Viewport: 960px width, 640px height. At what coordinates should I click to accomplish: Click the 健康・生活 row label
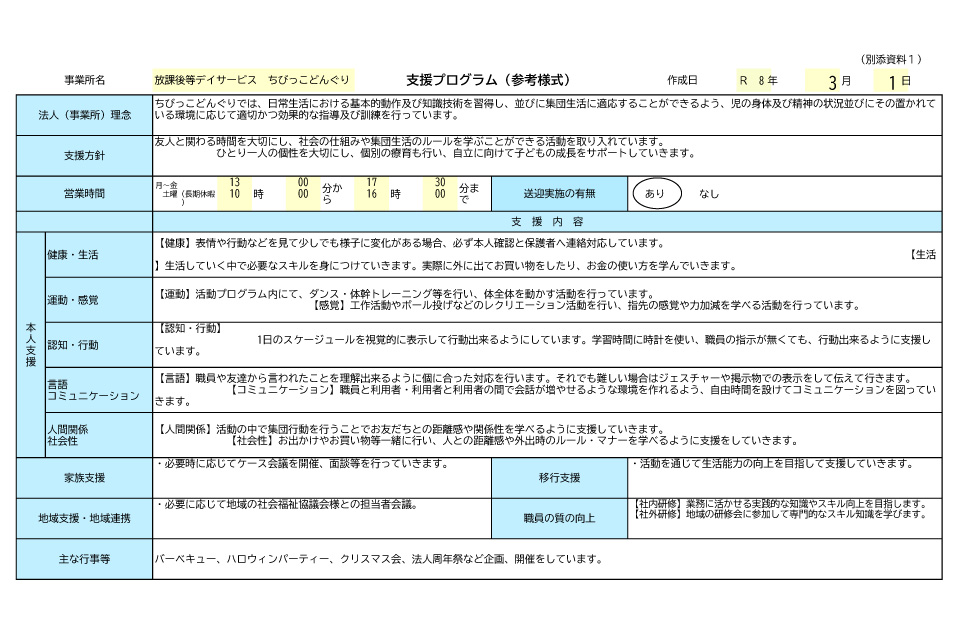99,255
